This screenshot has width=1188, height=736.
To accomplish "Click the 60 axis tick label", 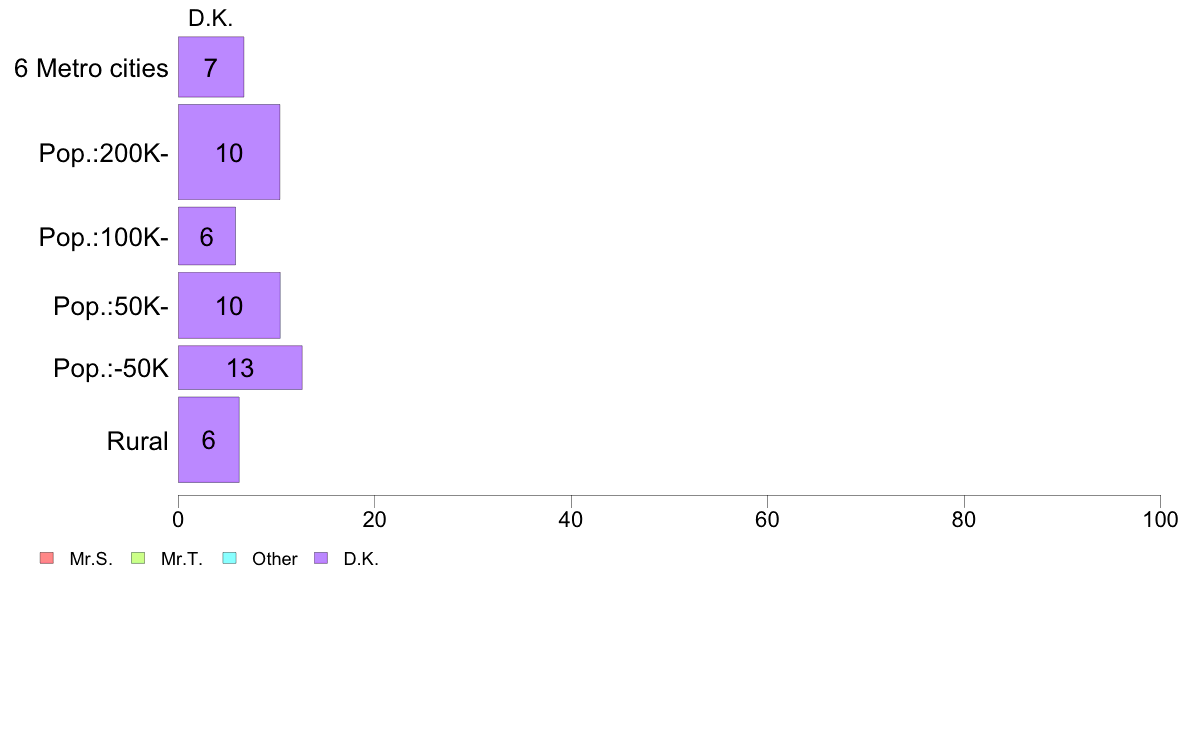I will (767, 519).
